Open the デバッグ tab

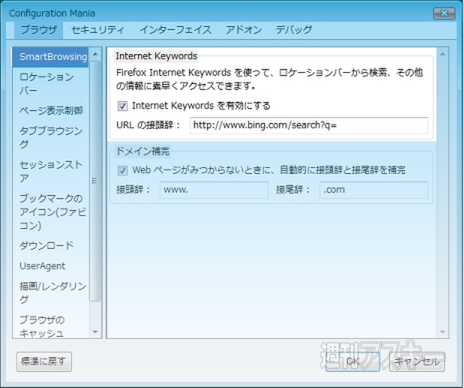click(x=294, y=30)
